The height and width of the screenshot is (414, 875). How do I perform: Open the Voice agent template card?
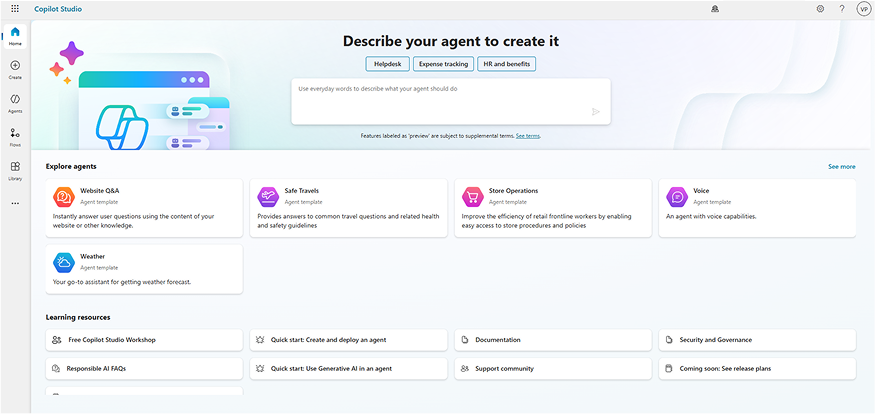757,208
